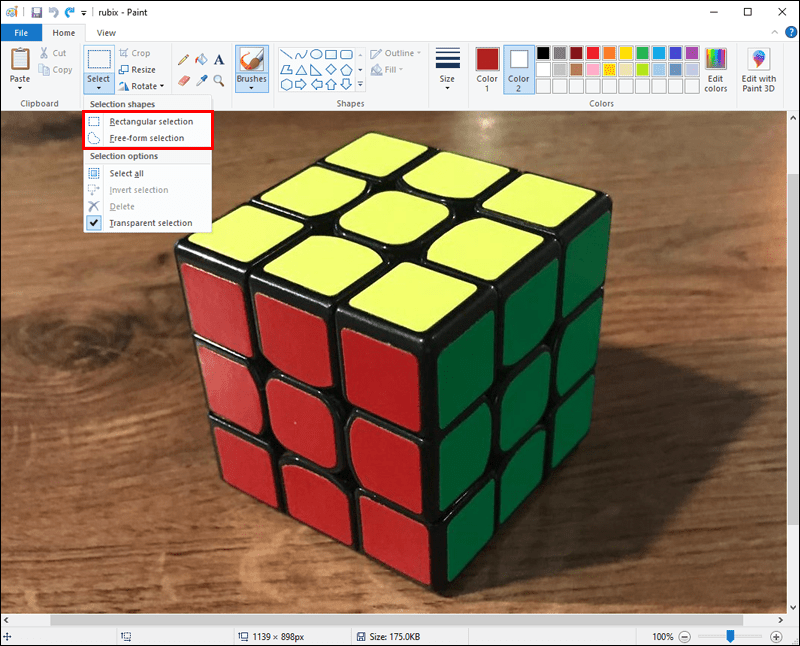This screenshot has width=800, height=646.
Task: Choose the Hexagon shape
Action: (286, 85)
